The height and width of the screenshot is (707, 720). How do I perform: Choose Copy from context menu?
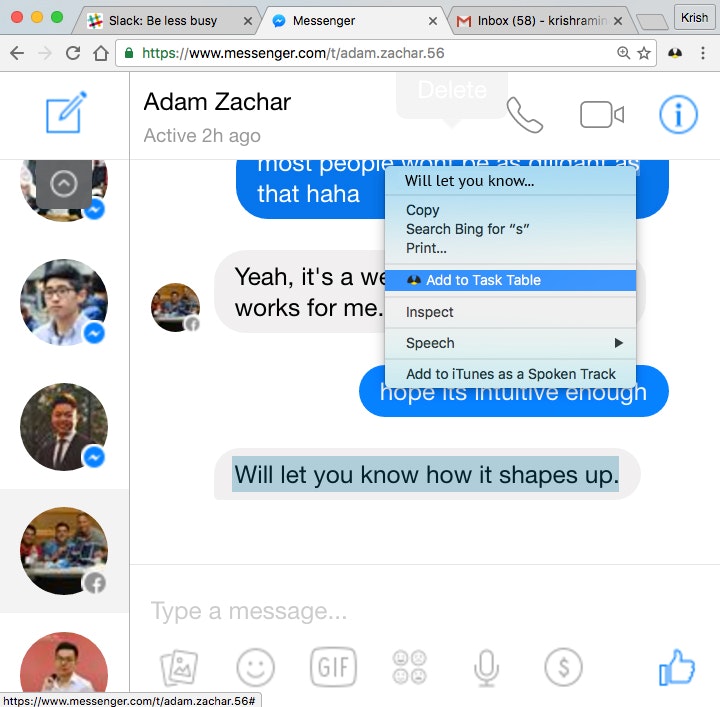pyautogui.click(x=510, y=210)
